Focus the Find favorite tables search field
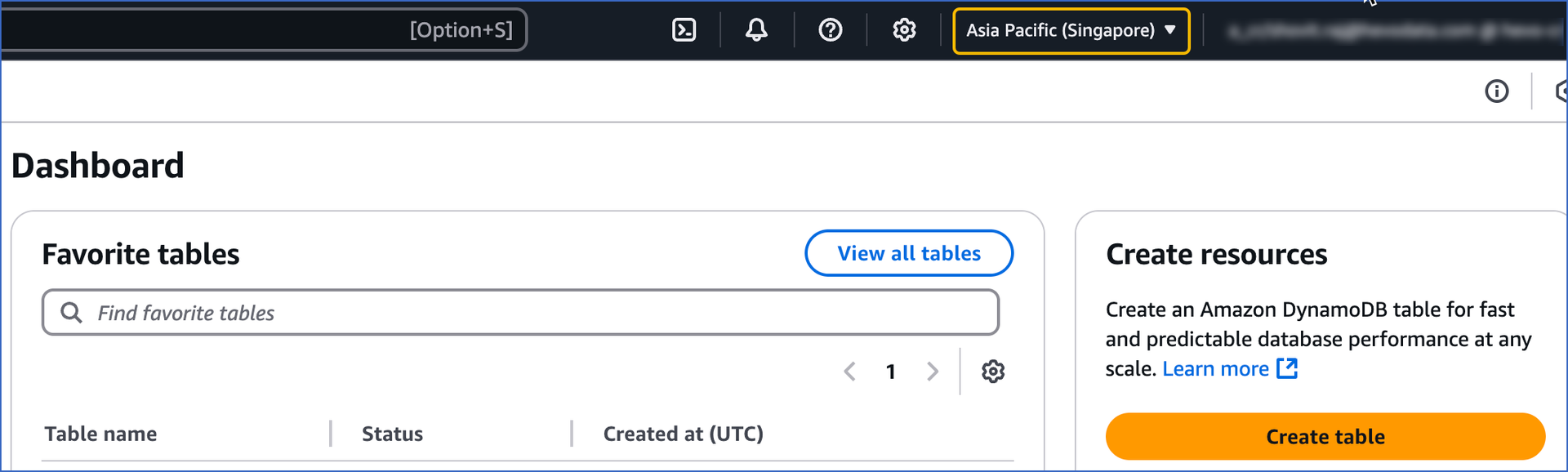The image size is (1568, 472). (521, 313)
